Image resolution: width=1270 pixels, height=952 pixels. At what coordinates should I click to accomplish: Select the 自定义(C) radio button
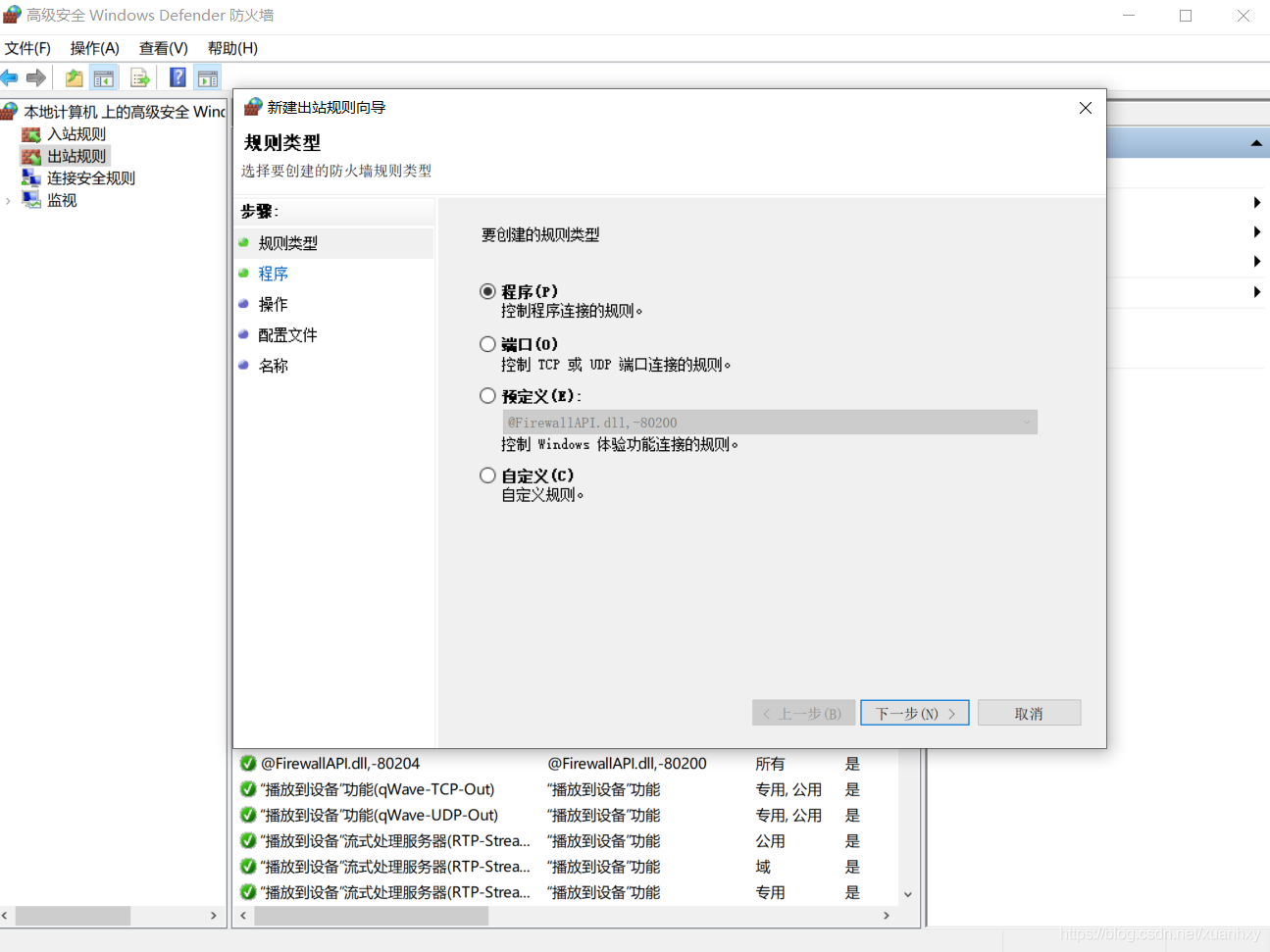487,476
